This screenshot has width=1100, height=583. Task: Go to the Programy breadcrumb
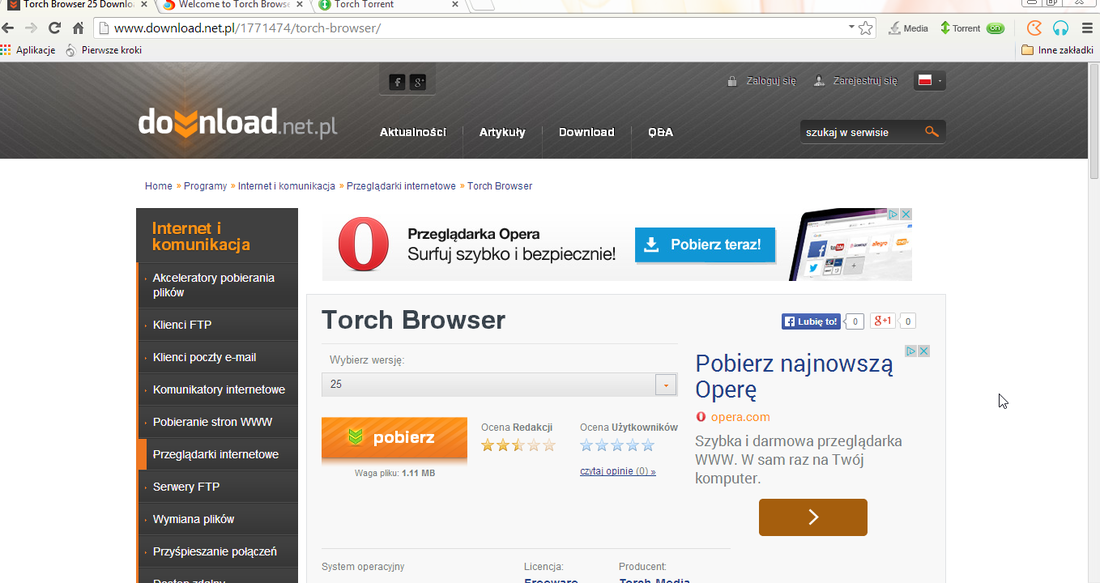(x=206, y=186)
